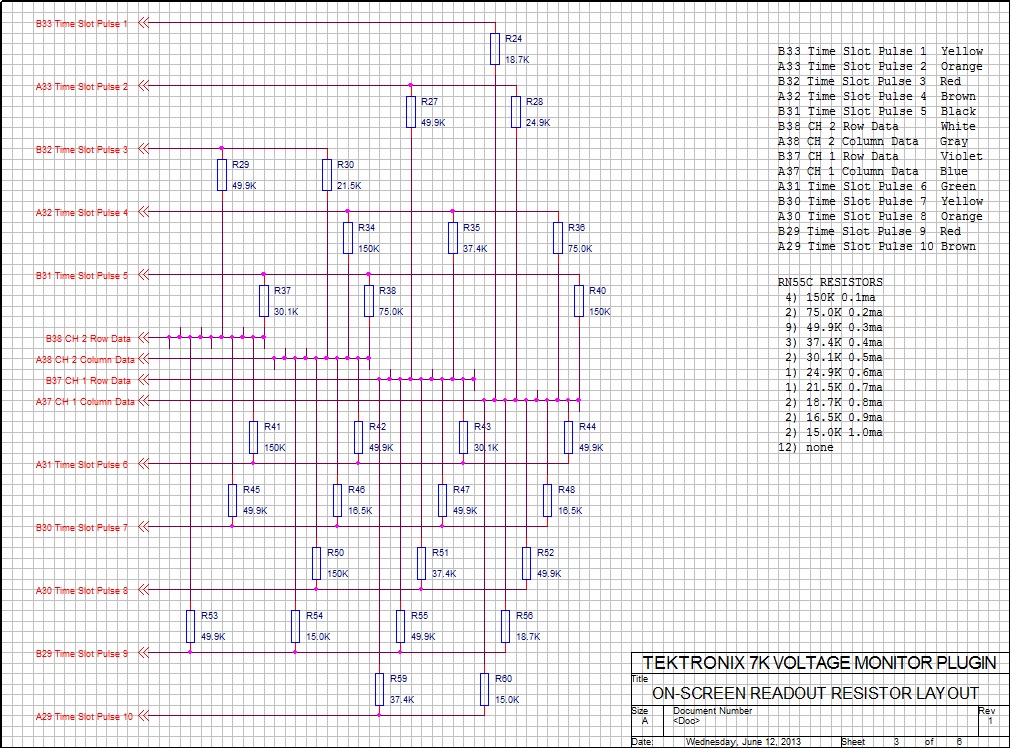Screen dimensions: 1011x749
Task: Select resistor R38 symbol
Action: click(x=369, y=301)
